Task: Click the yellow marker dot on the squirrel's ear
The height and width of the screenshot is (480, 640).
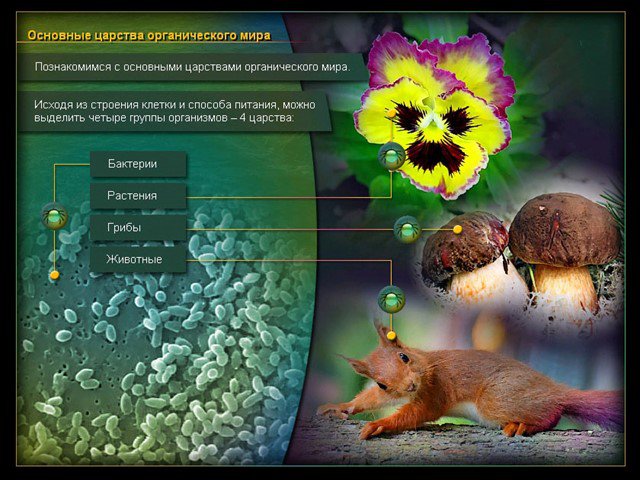Action: (391, 336)
